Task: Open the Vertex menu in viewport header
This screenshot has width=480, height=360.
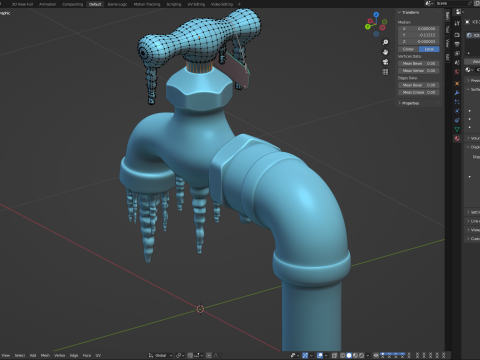Action: click(x=60, y=355)
